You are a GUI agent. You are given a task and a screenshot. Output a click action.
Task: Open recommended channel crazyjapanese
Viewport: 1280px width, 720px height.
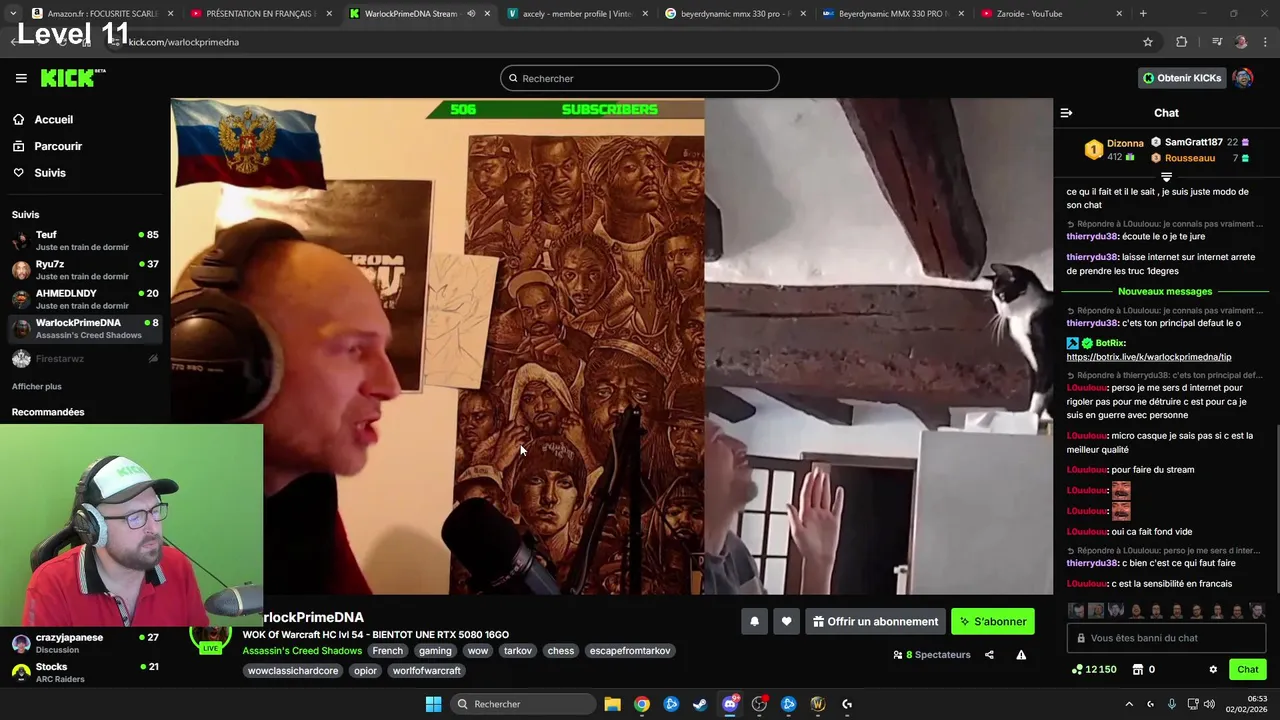(85, 643)
